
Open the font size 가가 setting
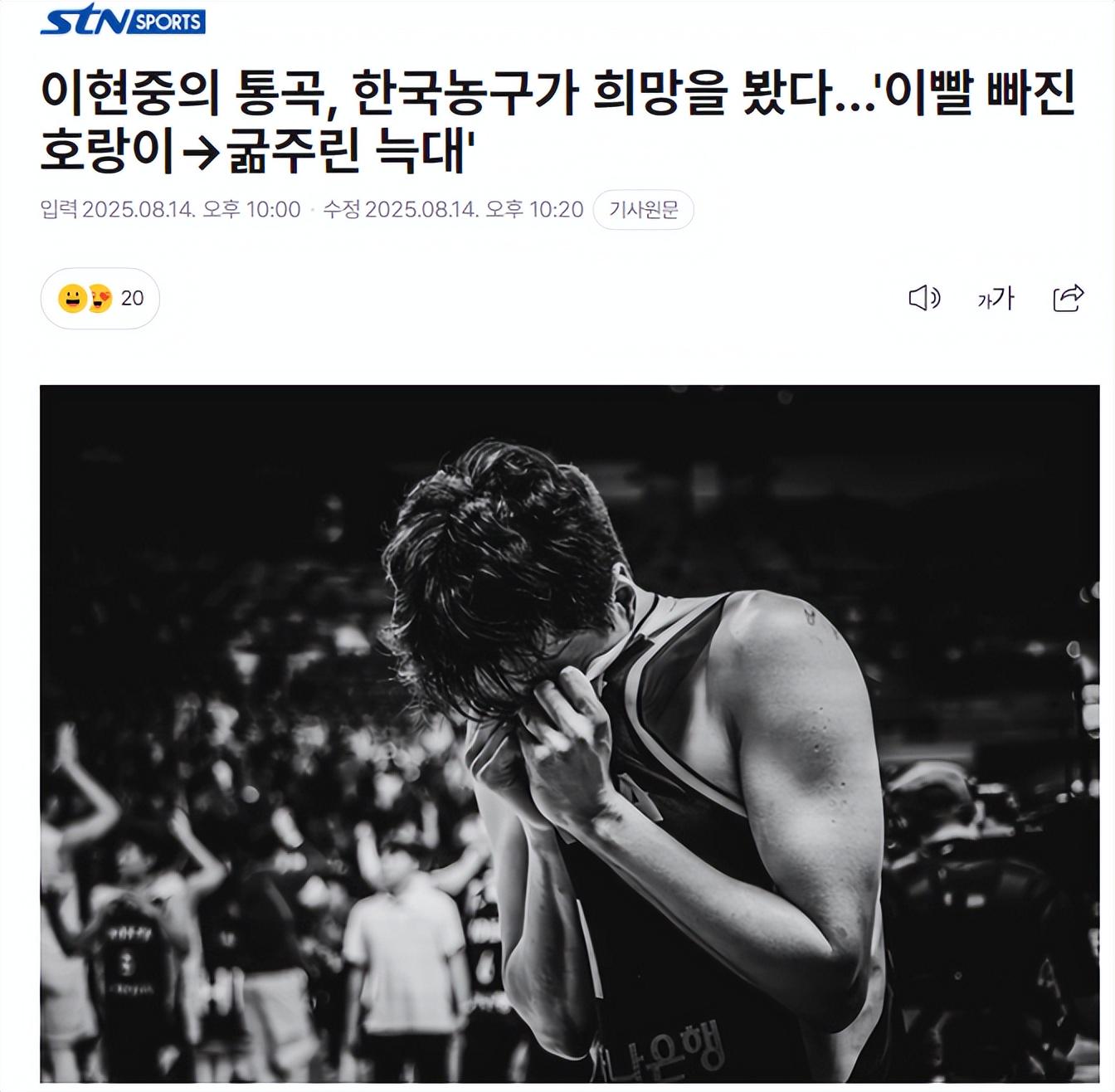pyautogui.click(x=996, y=298)
